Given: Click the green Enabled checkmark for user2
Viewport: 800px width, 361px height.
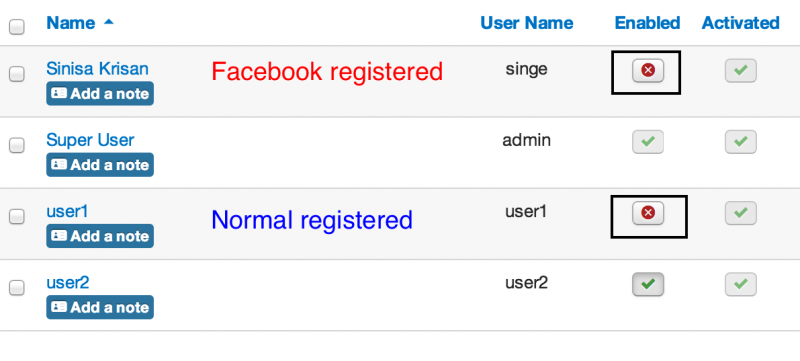Looking at the screenshot, I should (648, 284).
